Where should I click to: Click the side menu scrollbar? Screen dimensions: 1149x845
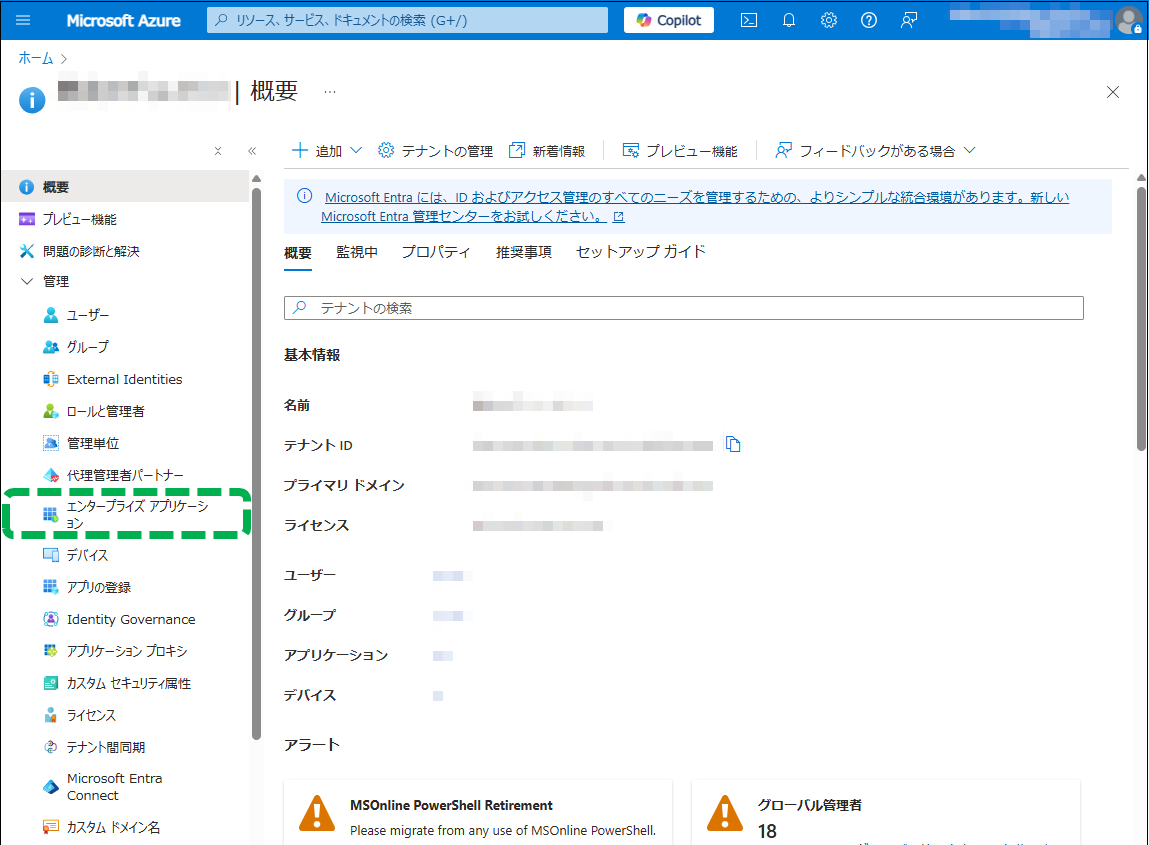coord(256,463)
